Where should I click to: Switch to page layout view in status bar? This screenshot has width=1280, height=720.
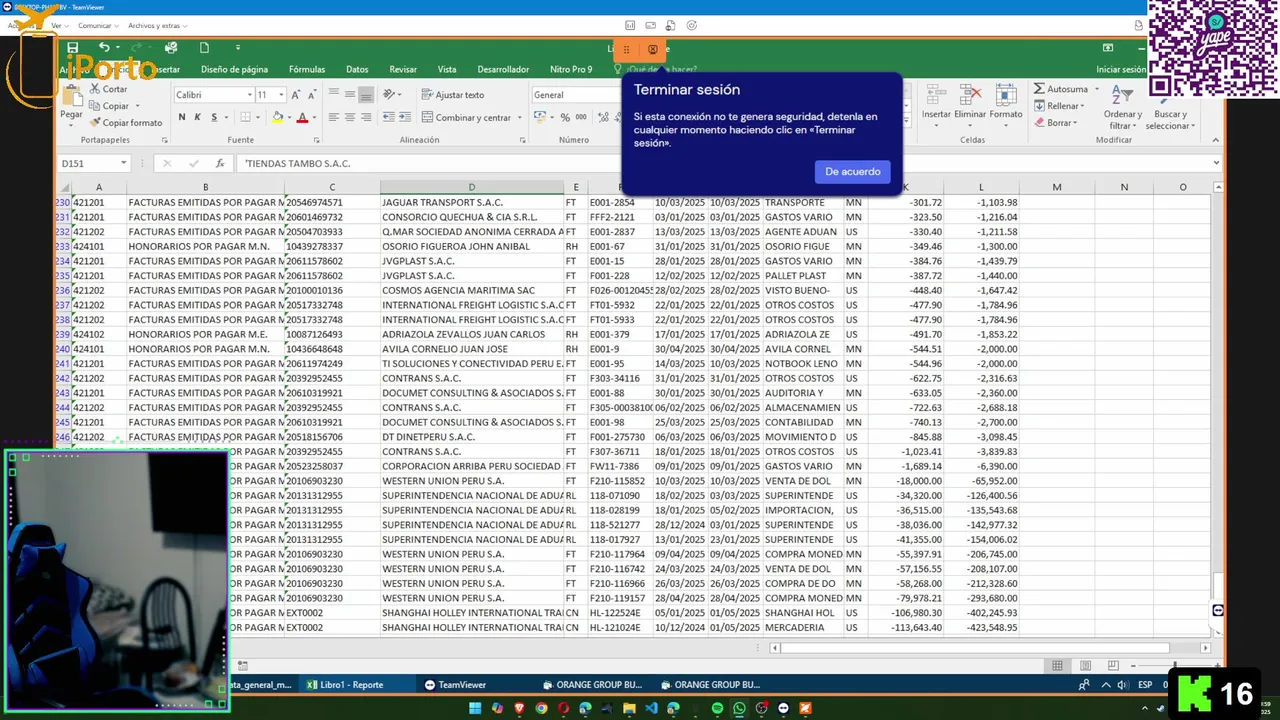(1085, 666)
